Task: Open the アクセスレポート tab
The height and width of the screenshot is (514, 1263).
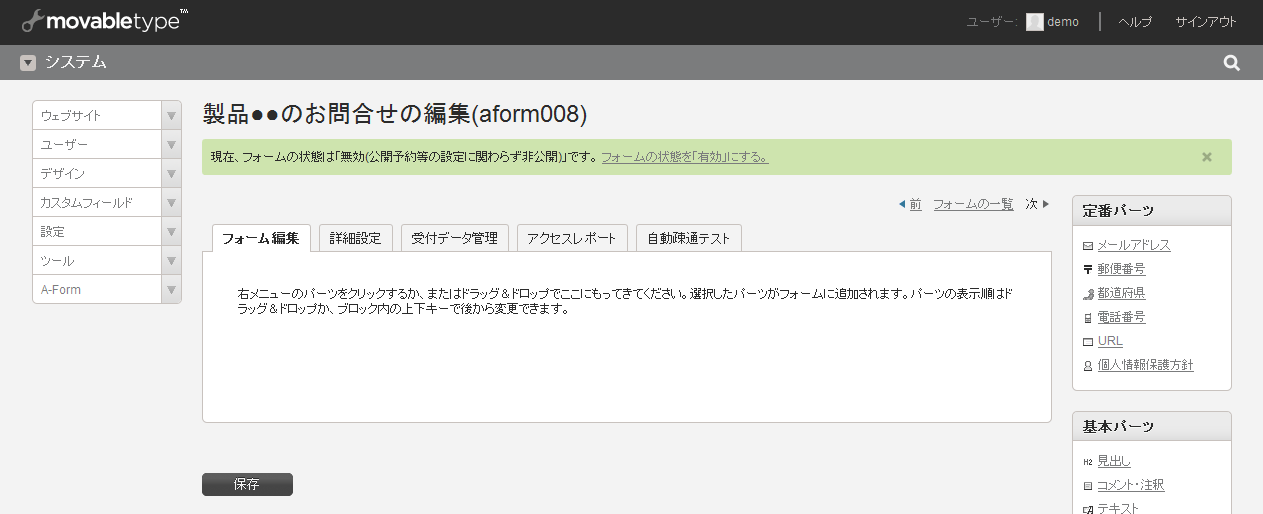Action: click(573, 238)
